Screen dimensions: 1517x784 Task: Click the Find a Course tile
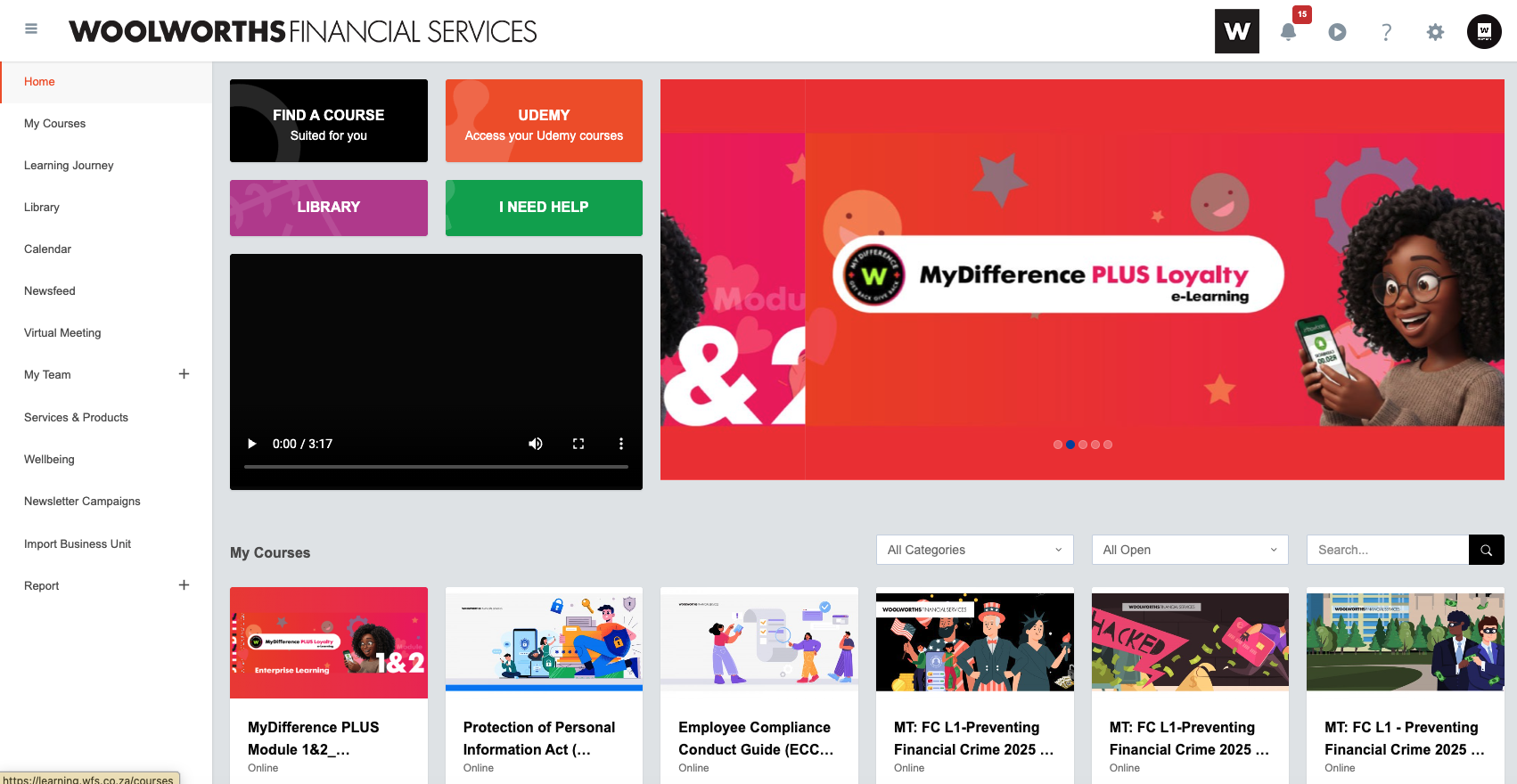pos(329,121)
